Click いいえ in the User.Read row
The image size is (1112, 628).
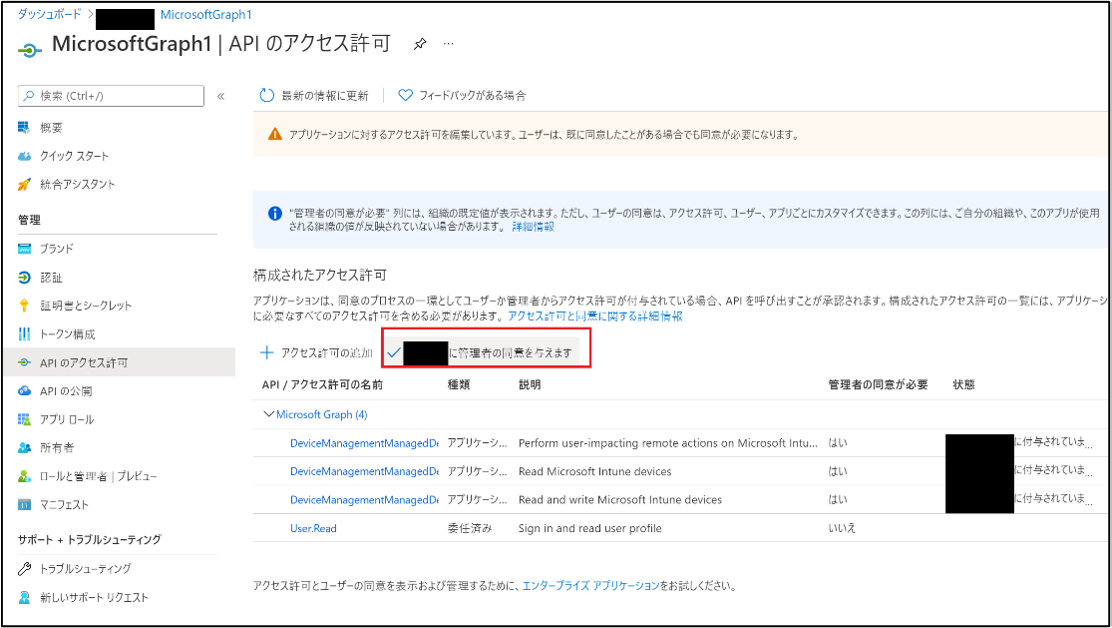843,528
